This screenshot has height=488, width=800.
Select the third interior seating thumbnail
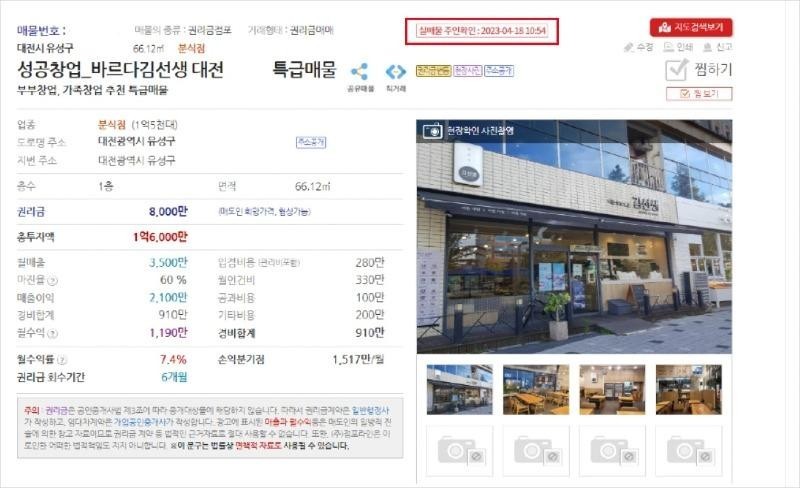coord(612,389)
